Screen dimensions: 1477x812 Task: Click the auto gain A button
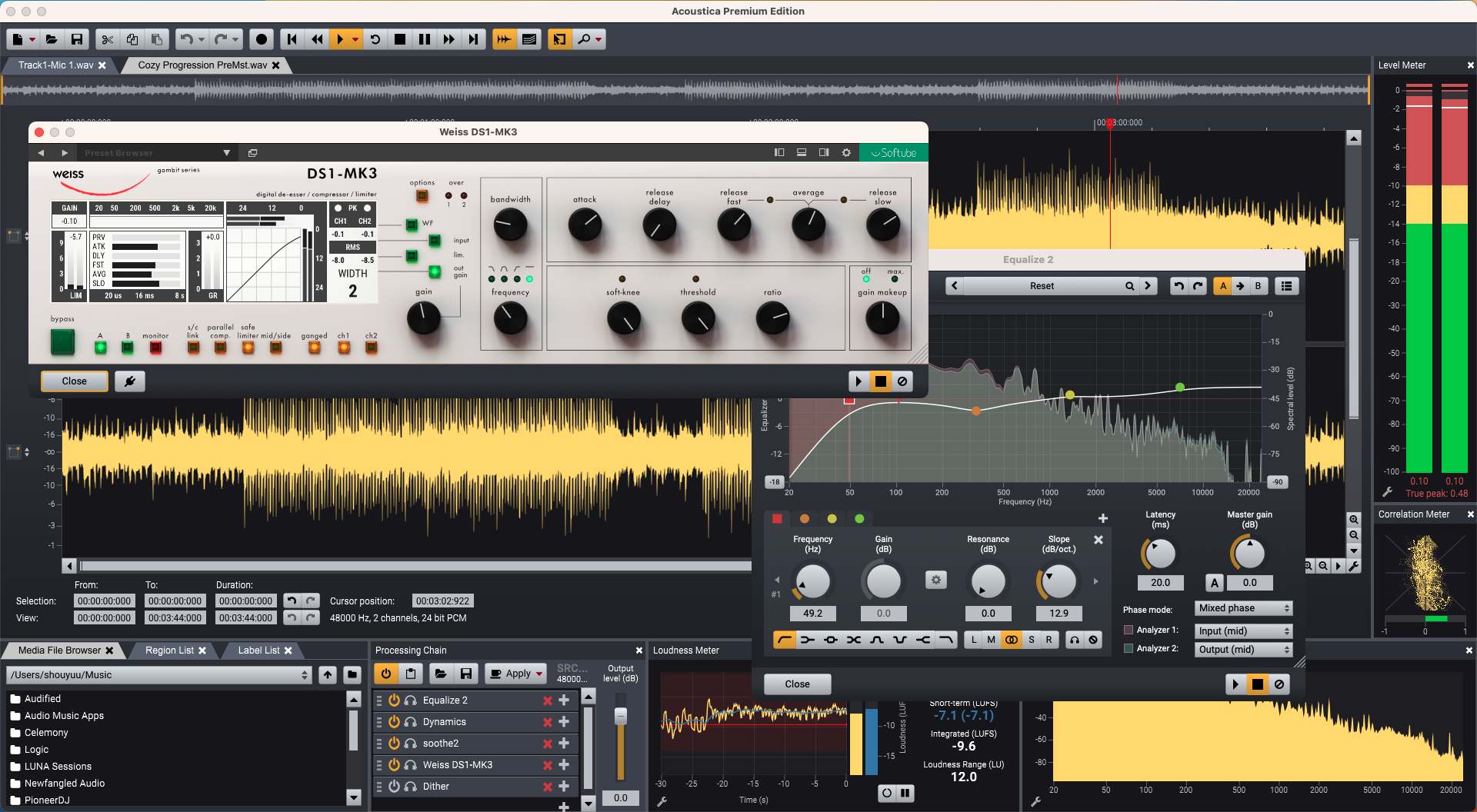tap(1215, 583)
